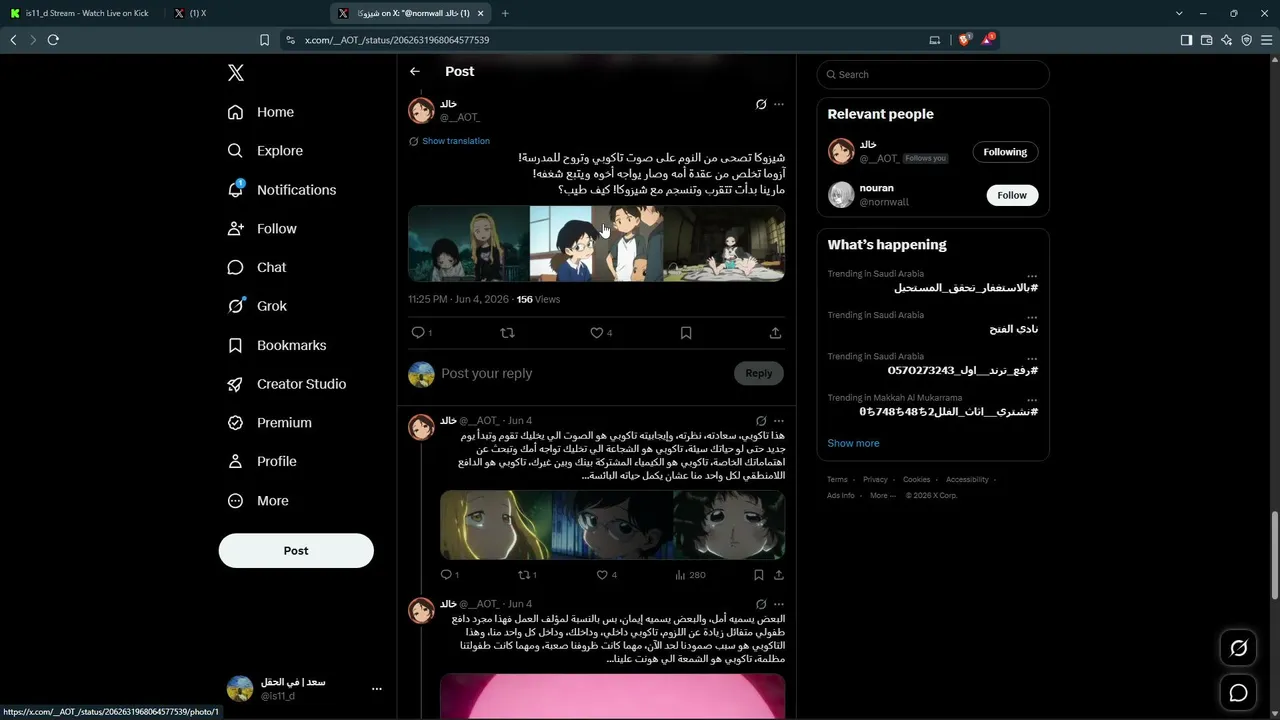The width and height of the screenshot is (1280, 720).
Task: Open Grok actions icon on the main post
Action: click(x=761, y=104)
